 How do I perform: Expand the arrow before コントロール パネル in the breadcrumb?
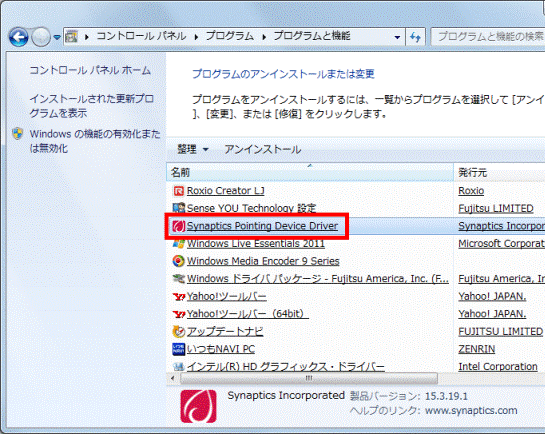point(87,36)
